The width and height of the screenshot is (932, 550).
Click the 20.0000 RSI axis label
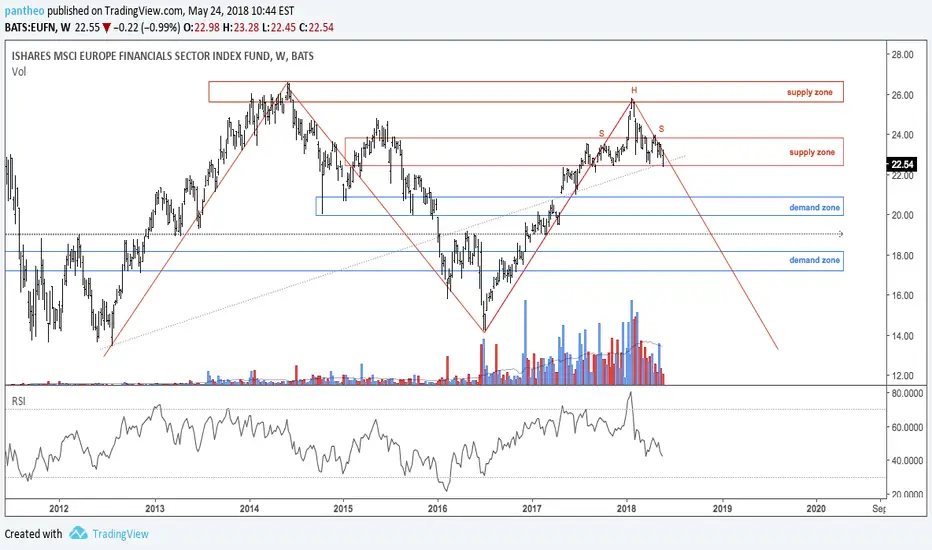tap(906, 494)
